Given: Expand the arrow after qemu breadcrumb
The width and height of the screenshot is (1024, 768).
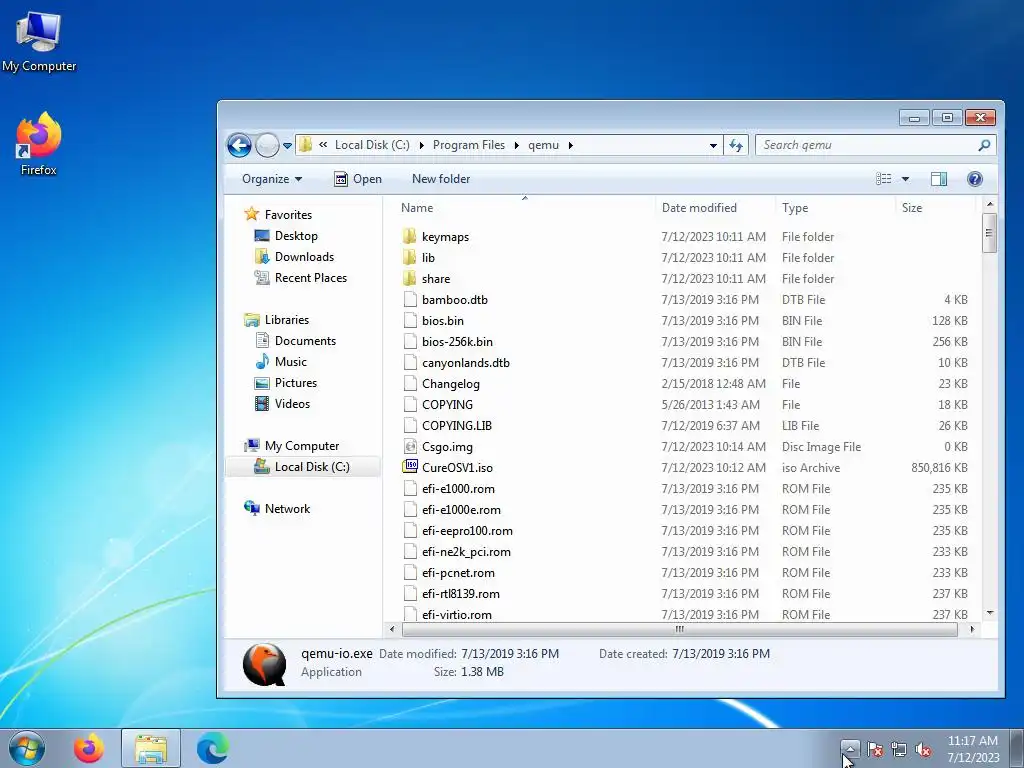Looking at the screenshot, I should coord(571,146).
